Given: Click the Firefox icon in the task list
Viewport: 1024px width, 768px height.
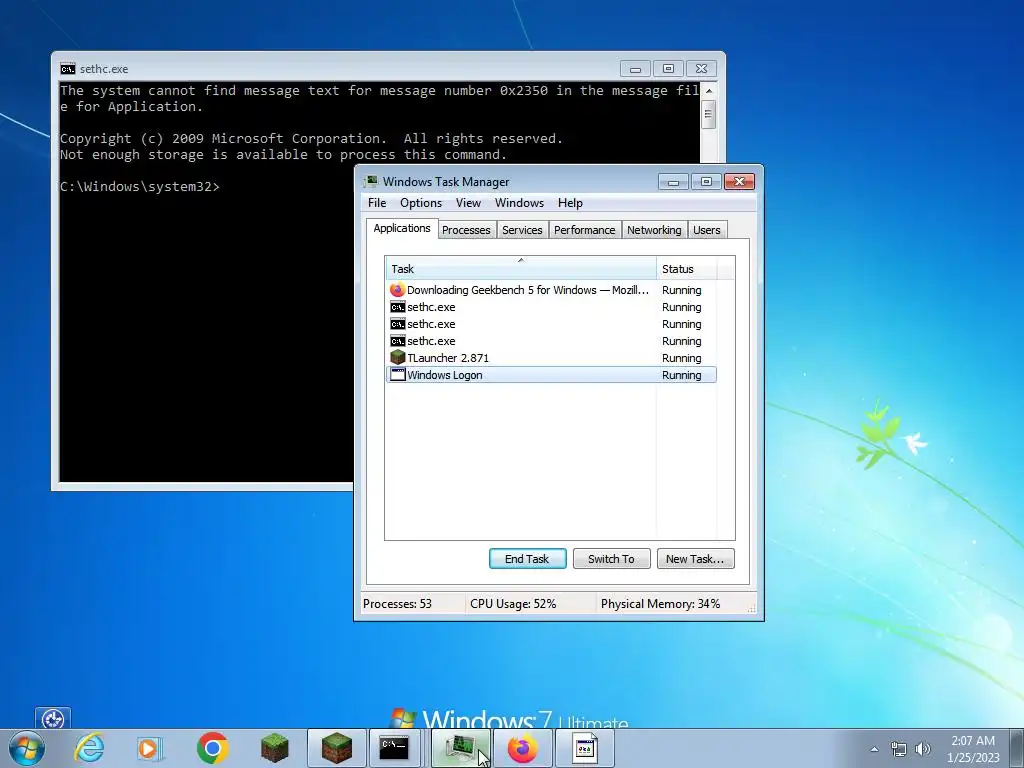Looking at the screenshot, I should point(397,290).
